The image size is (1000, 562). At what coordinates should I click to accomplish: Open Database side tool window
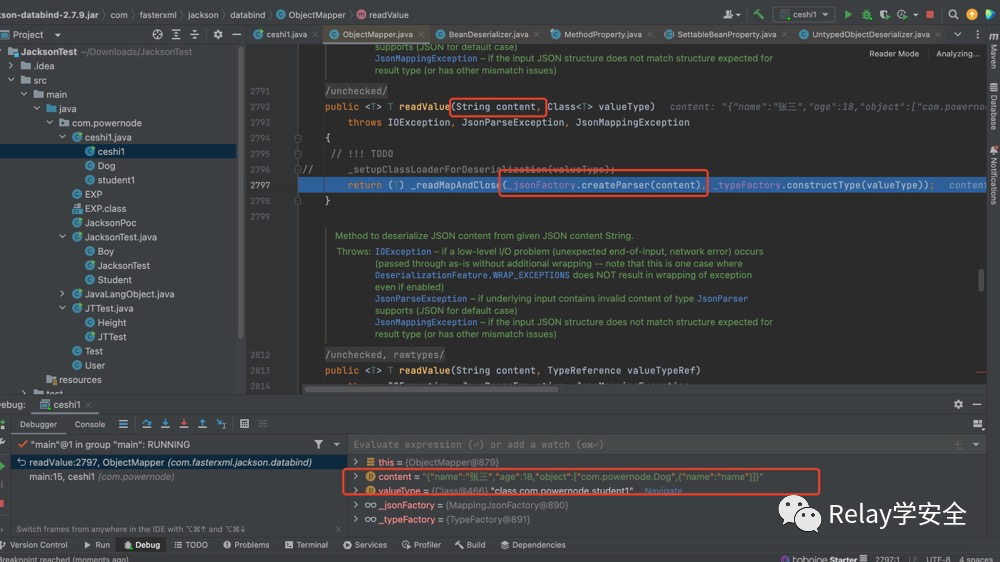tap(994, 107)
